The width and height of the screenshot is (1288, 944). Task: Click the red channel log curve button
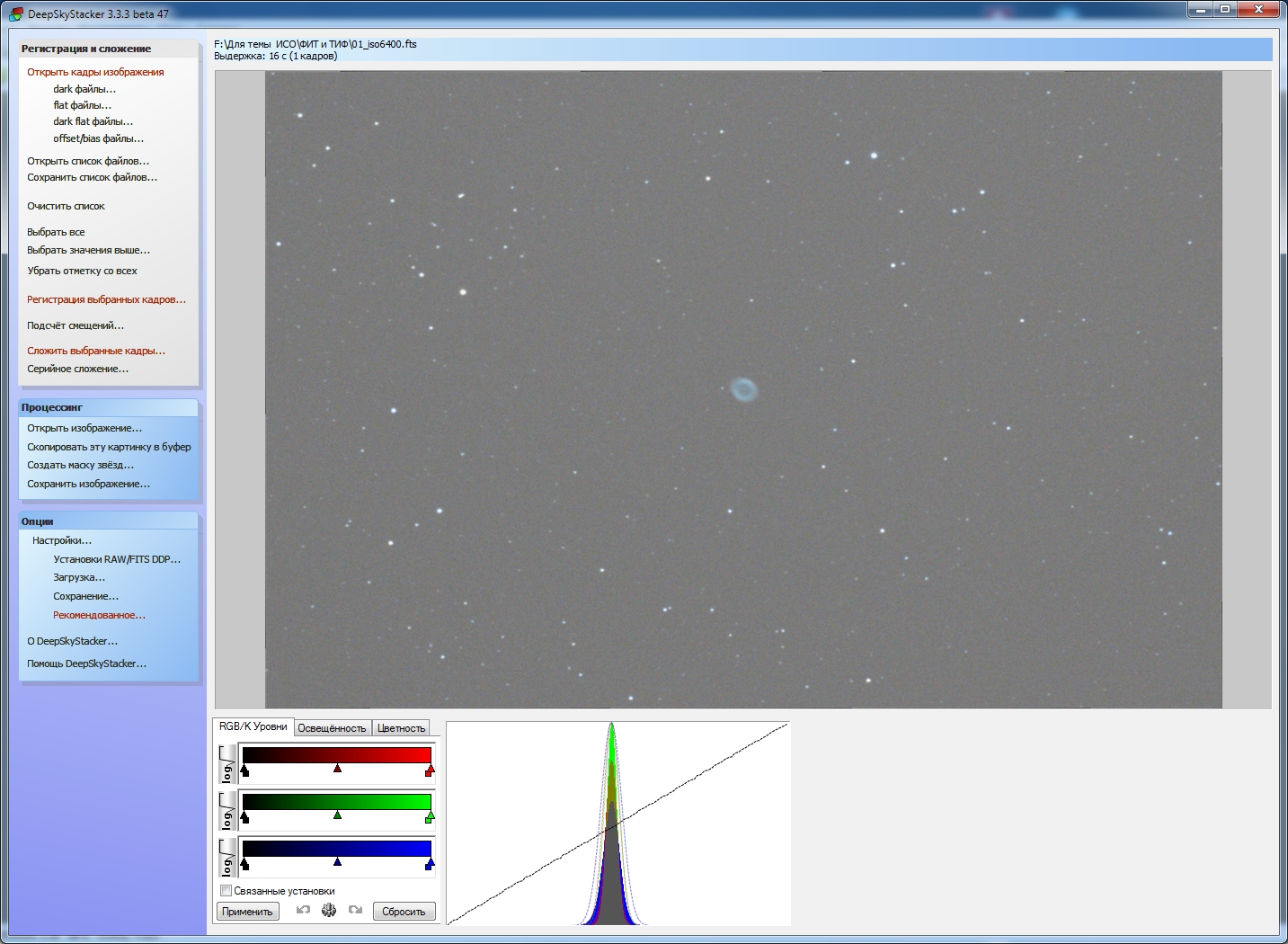point(227,763)
